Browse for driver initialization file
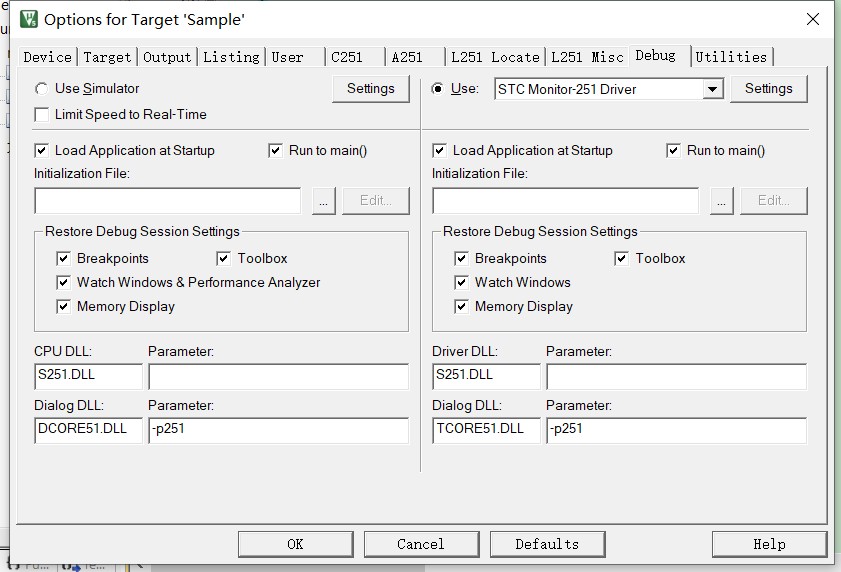Viewport: 841px width, 572px height. coord(721,201)
